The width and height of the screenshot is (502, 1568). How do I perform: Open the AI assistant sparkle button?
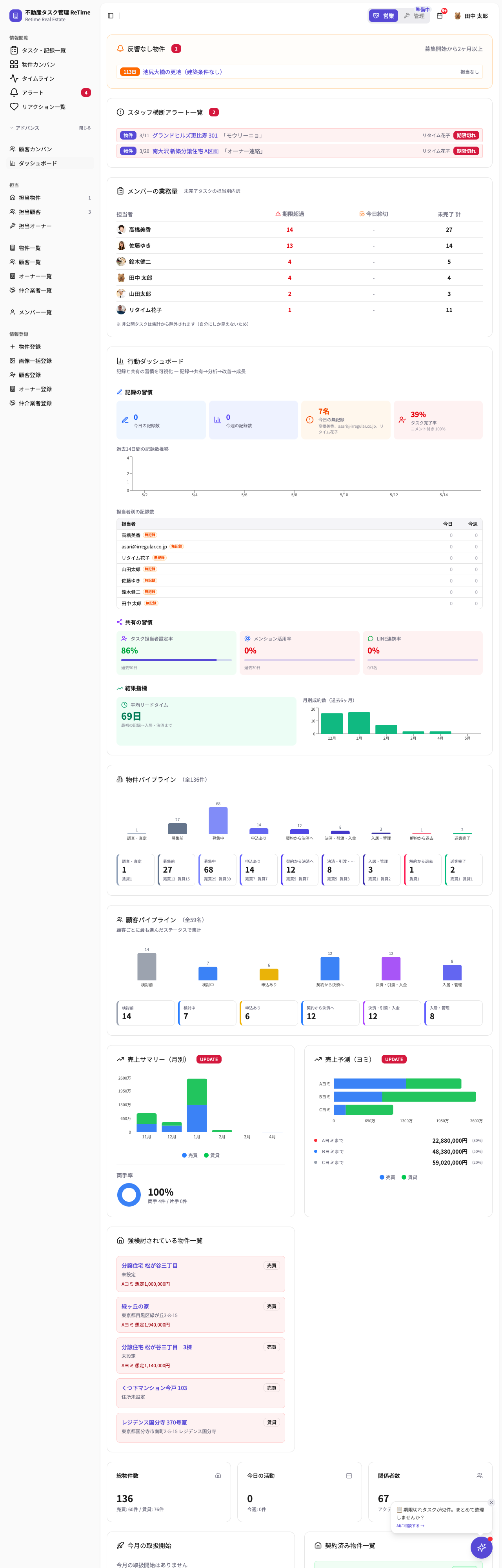(x=481, y=1547)
